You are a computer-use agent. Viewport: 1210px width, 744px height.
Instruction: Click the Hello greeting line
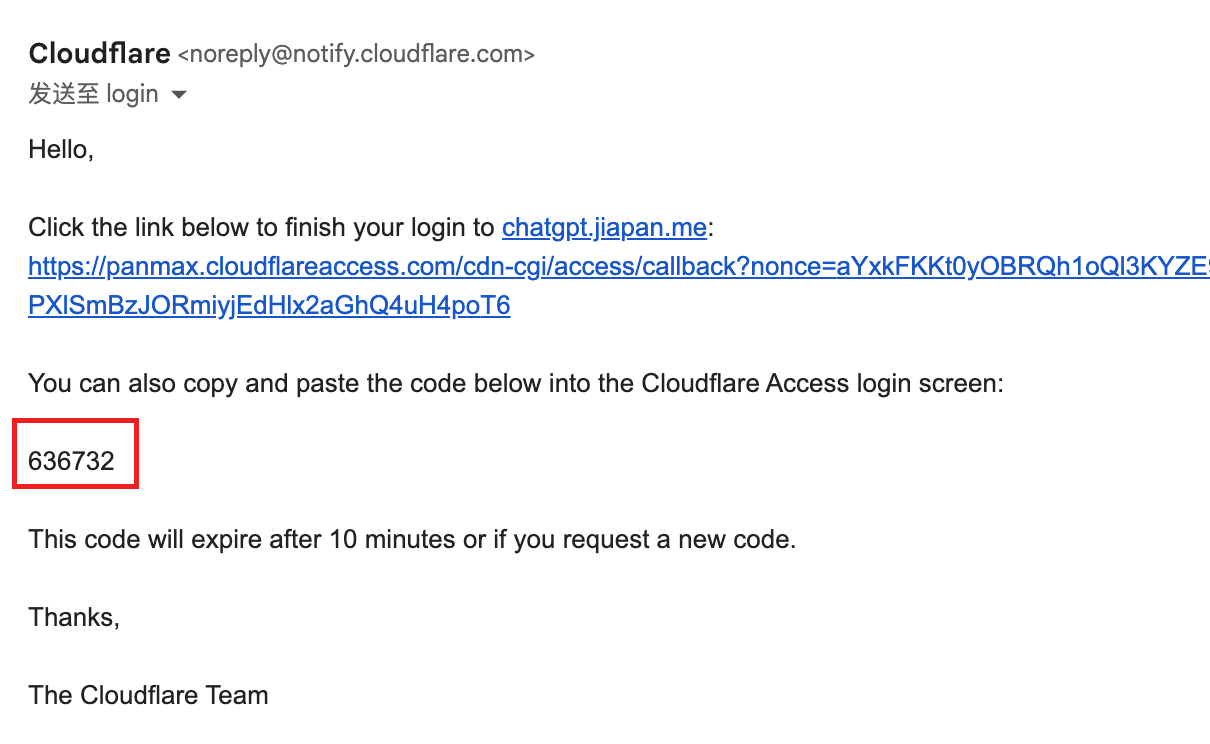tap(61, 150)
